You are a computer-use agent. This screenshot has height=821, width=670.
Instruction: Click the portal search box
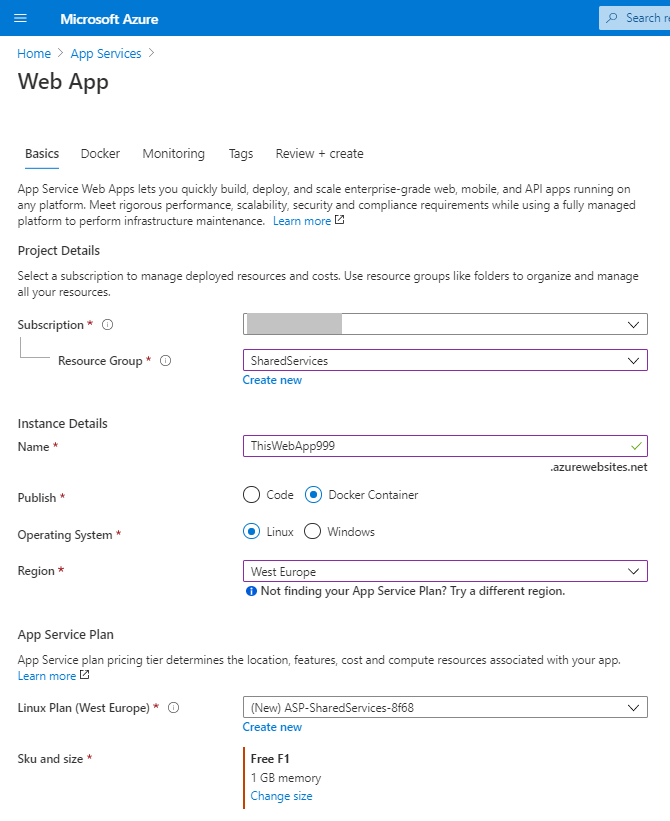coord(634,18)
